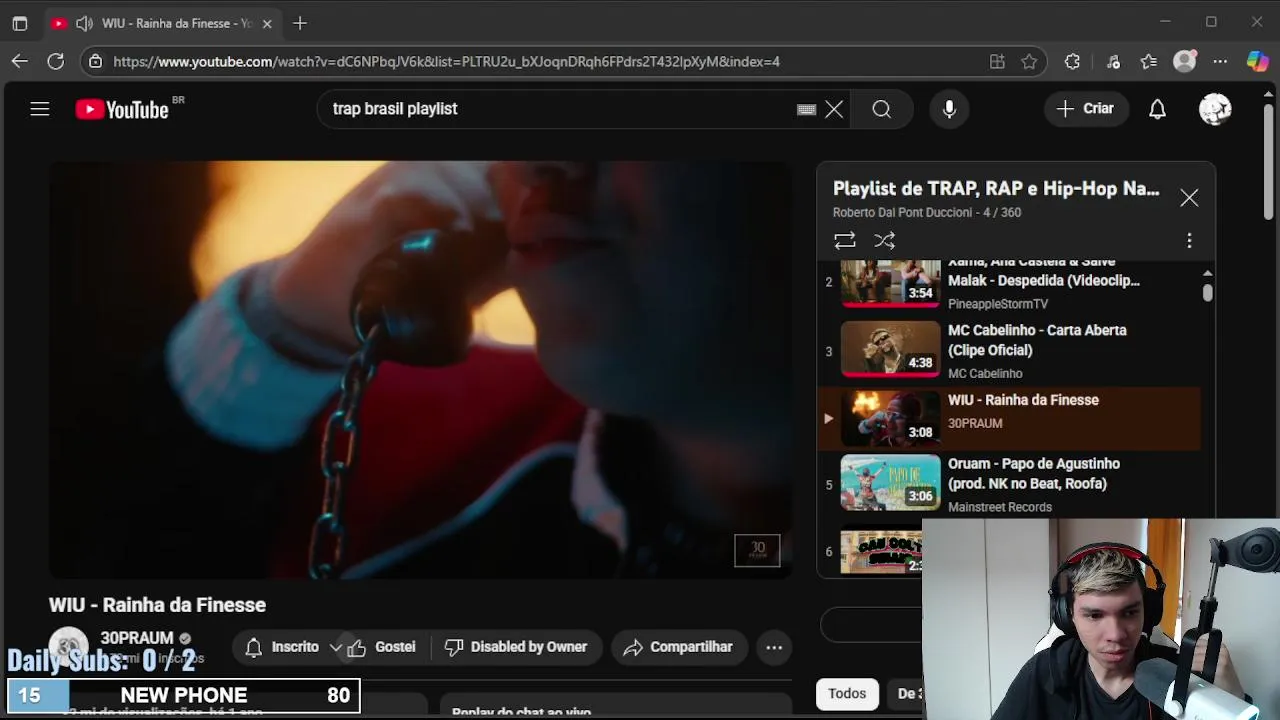The height and width of the screenshot is (720, 1280).
Task: Click the browser back arrow
Action: coord(20,61)
